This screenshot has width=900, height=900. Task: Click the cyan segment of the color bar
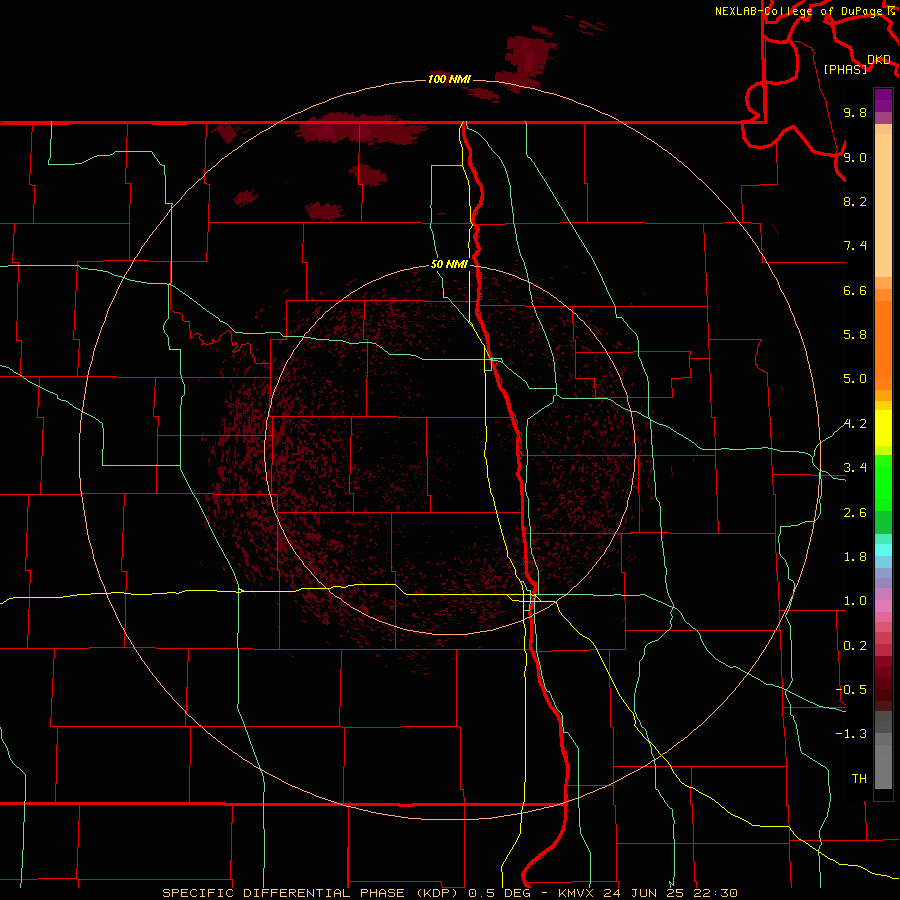click(x=883, y=550)
